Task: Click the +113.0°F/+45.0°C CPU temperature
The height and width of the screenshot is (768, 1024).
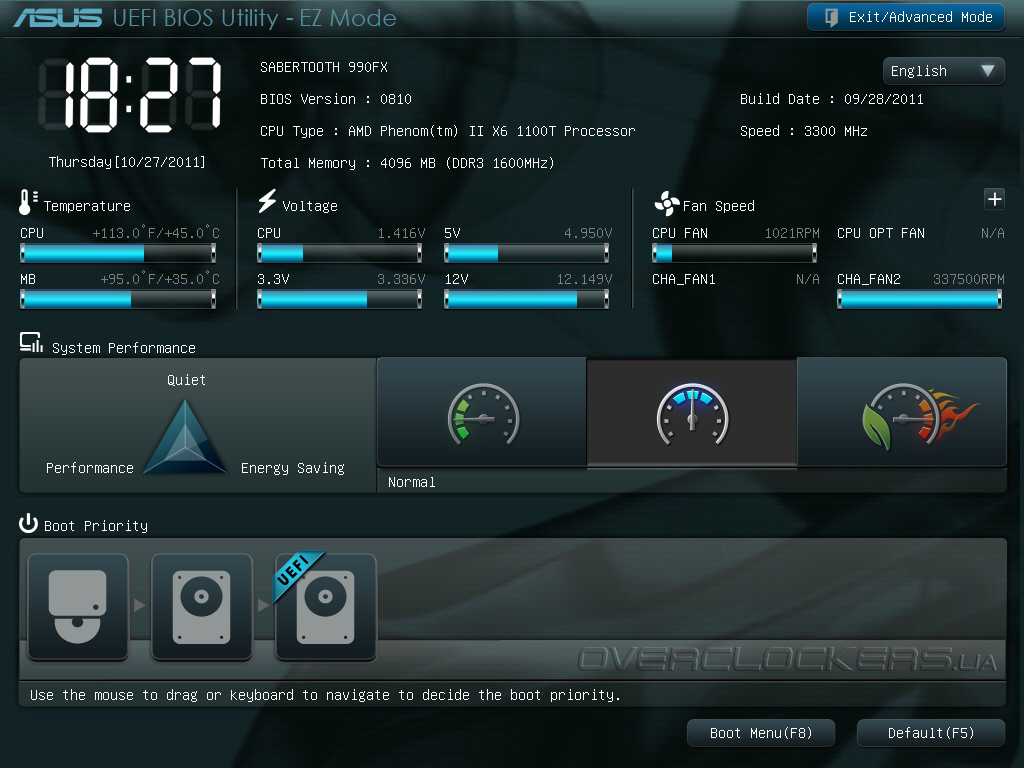Action: (156, 233)
